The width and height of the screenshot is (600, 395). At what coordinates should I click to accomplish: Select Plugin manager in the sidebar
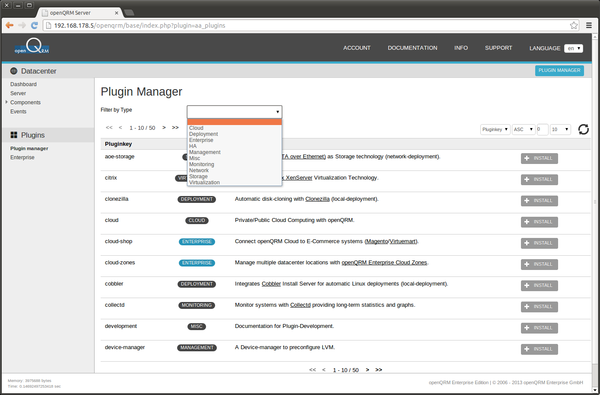coord(29,149)
